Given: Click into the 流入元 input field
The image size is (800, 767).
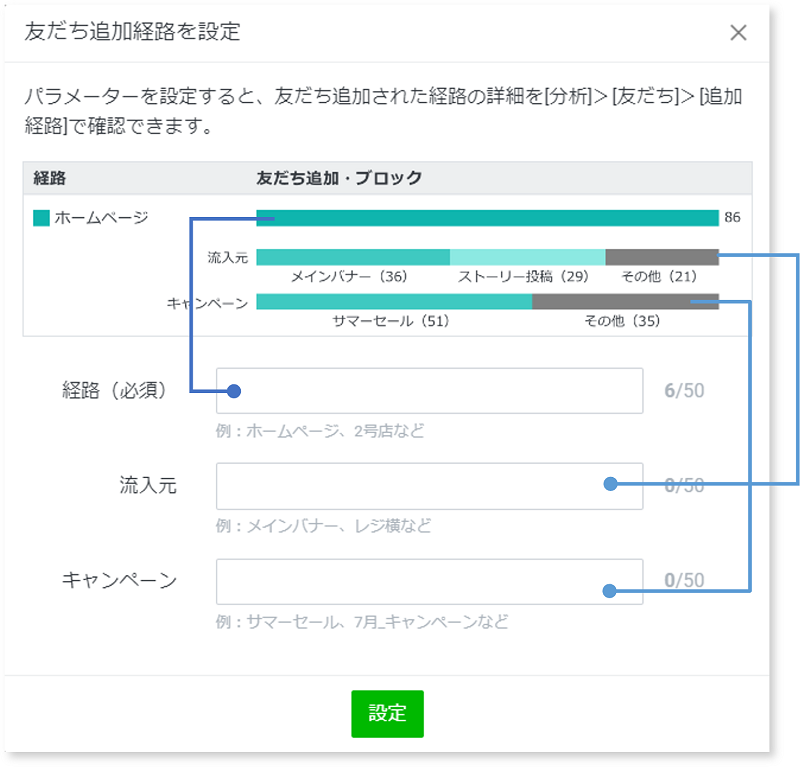Looking at the screenshot, I should [410, 486].
